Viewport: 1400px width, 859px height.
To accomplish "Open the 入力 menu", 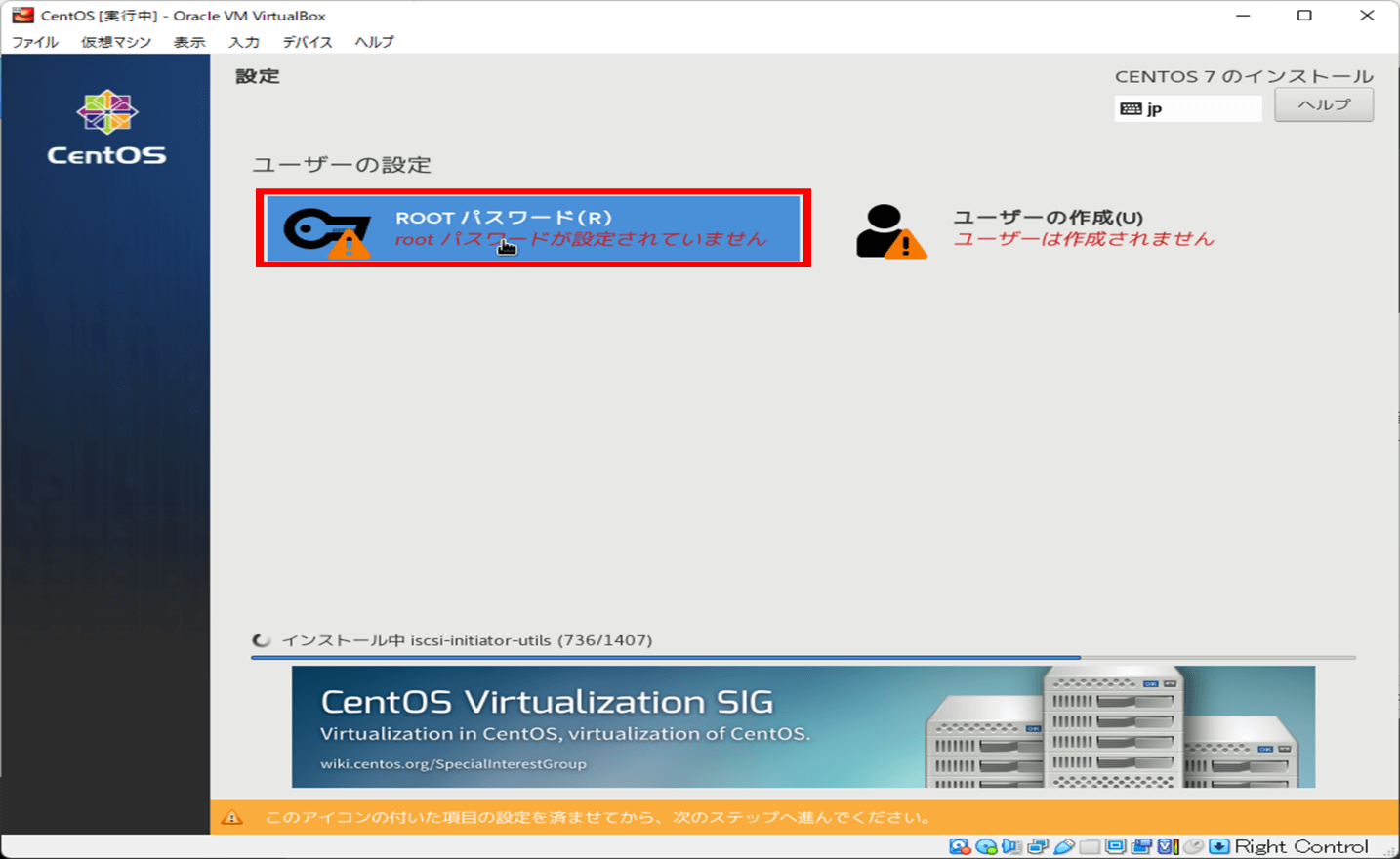I will [244, 42].
